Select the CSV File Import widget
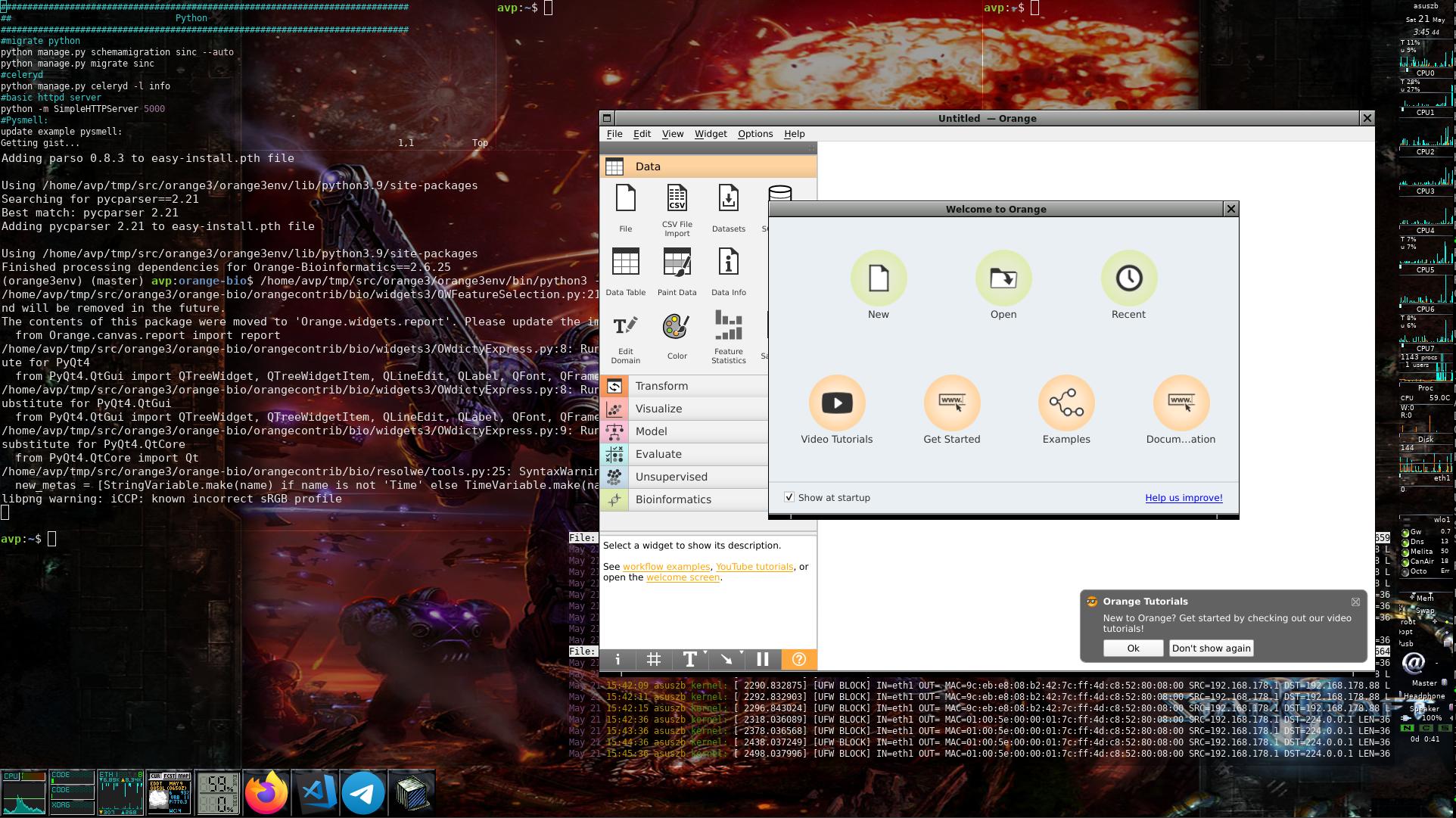This screenshot has height=818, width=1456. pos(677,200)
